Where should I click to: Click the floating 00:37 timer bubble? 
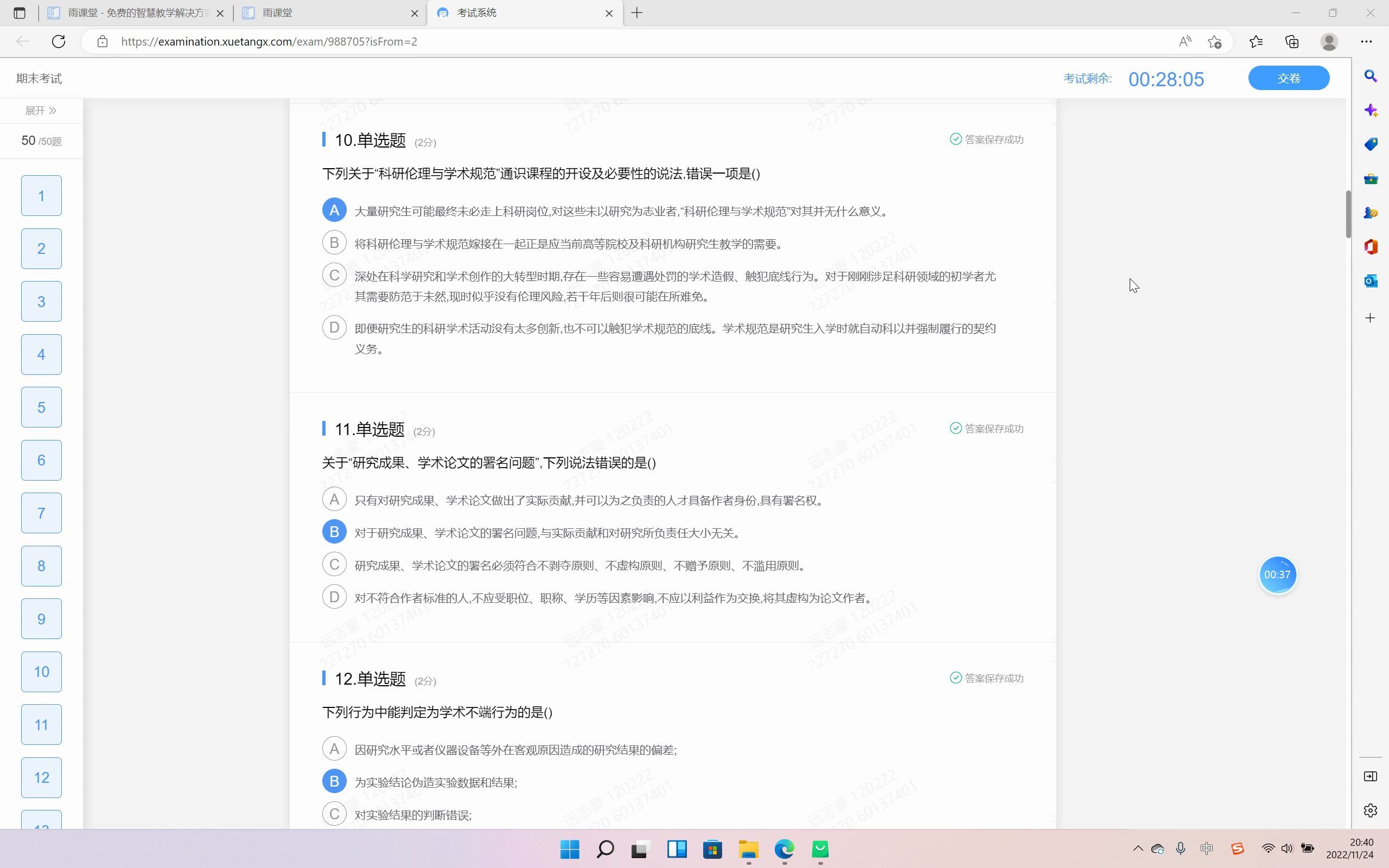pyautogui.click(x=1277, y=575)
